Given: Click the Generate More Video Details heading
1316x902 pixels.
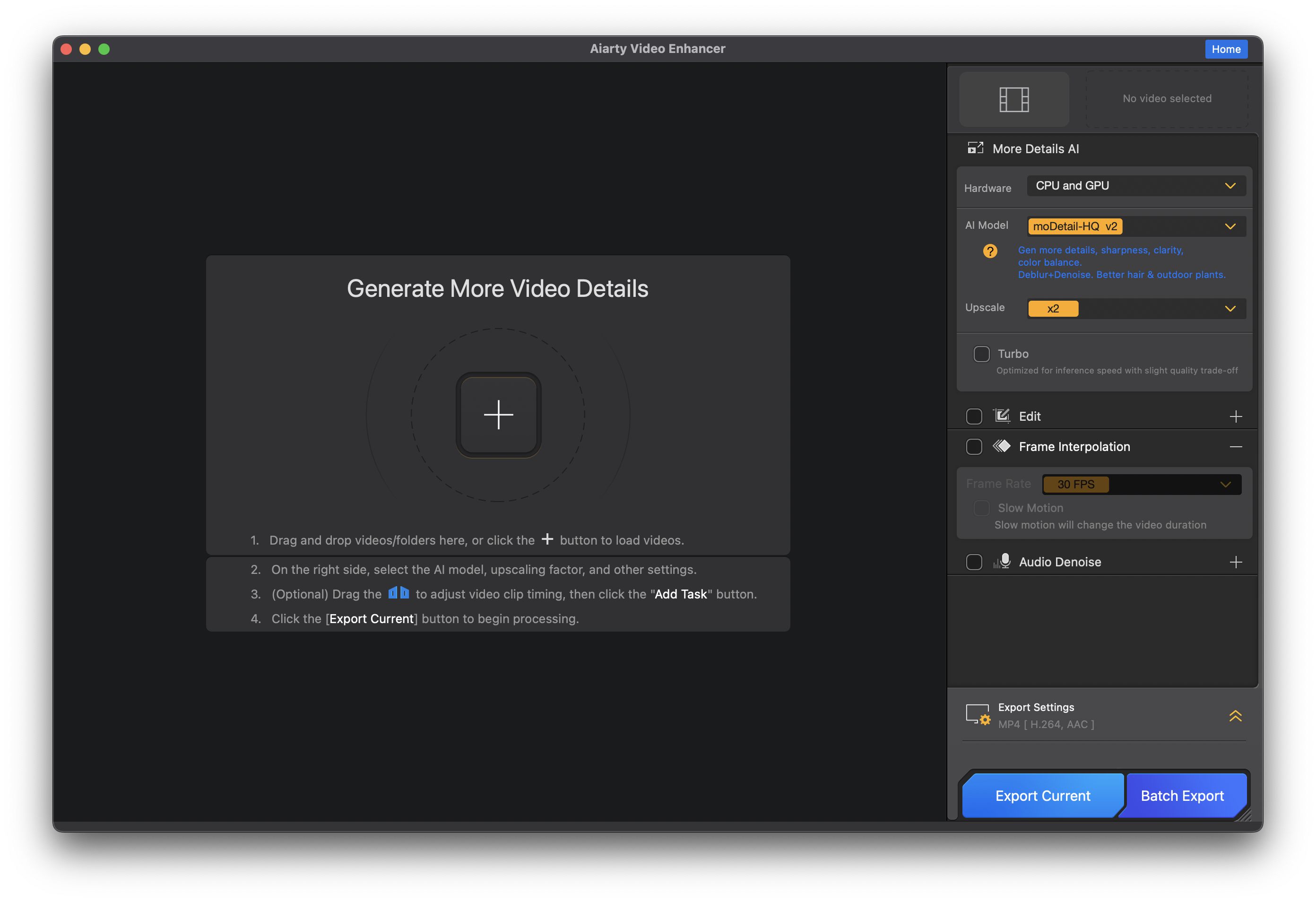Looking at the screenshot, I should pyautogui.click(x=497, y=289).
